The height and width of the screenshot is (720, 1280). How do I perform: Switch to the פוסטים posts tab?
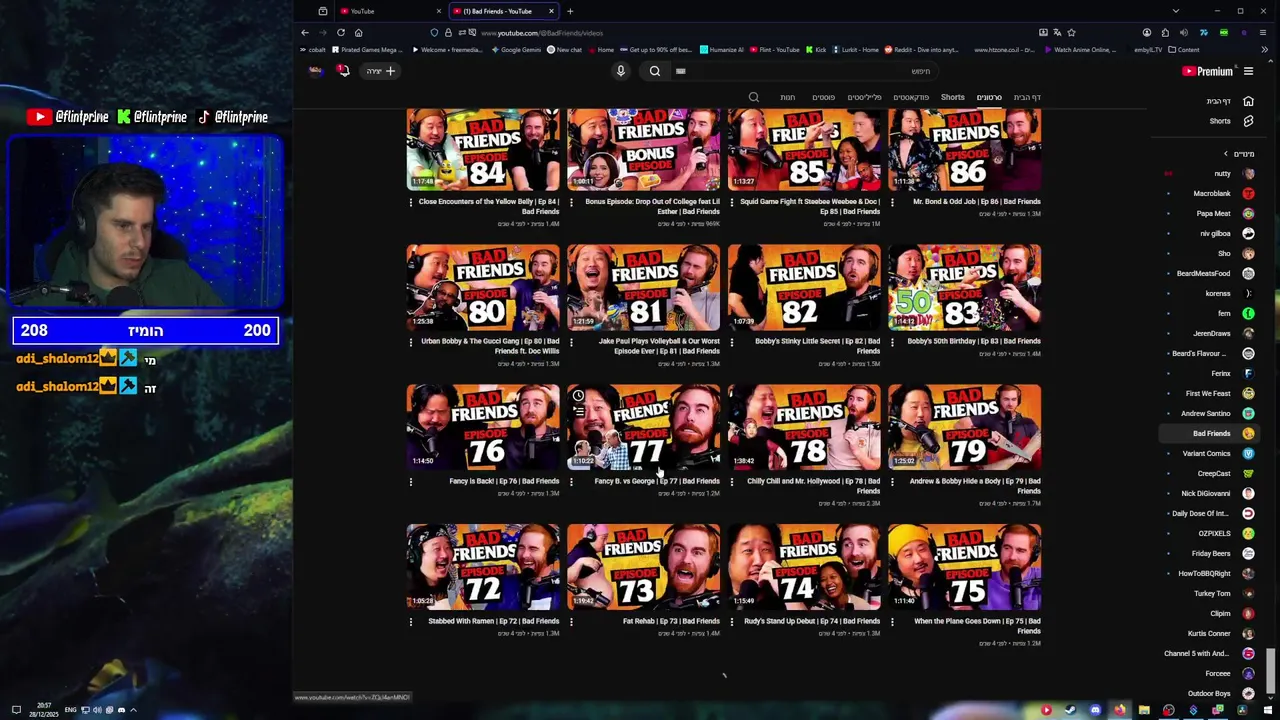click(823, 97)
